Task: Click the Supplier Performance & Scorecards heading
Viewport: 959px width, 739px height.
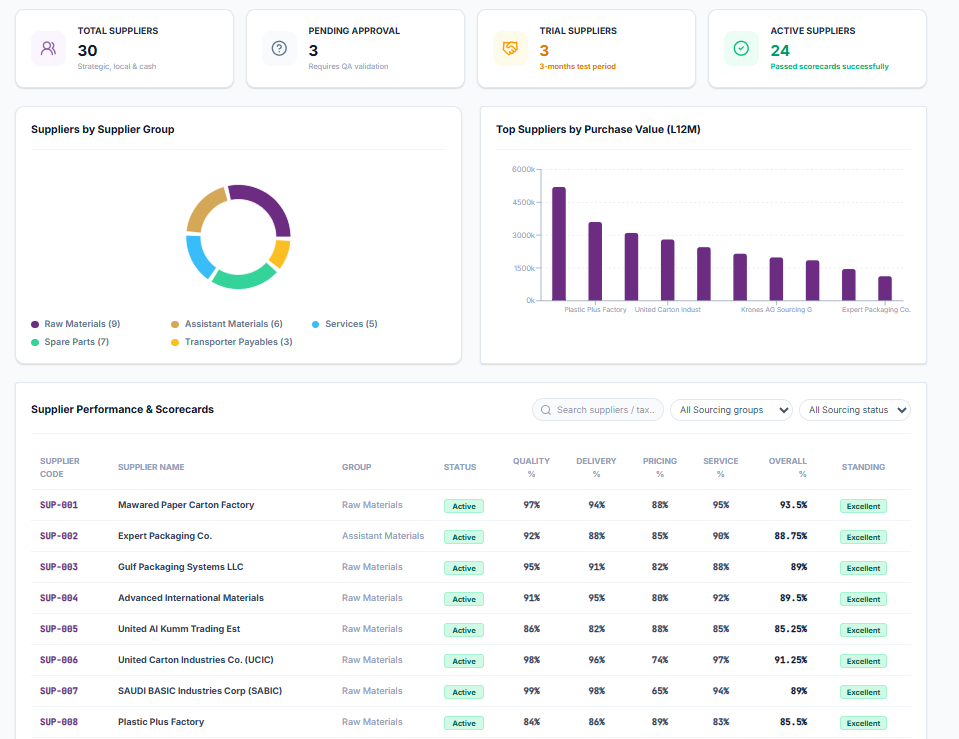Action: coord(122,409)
